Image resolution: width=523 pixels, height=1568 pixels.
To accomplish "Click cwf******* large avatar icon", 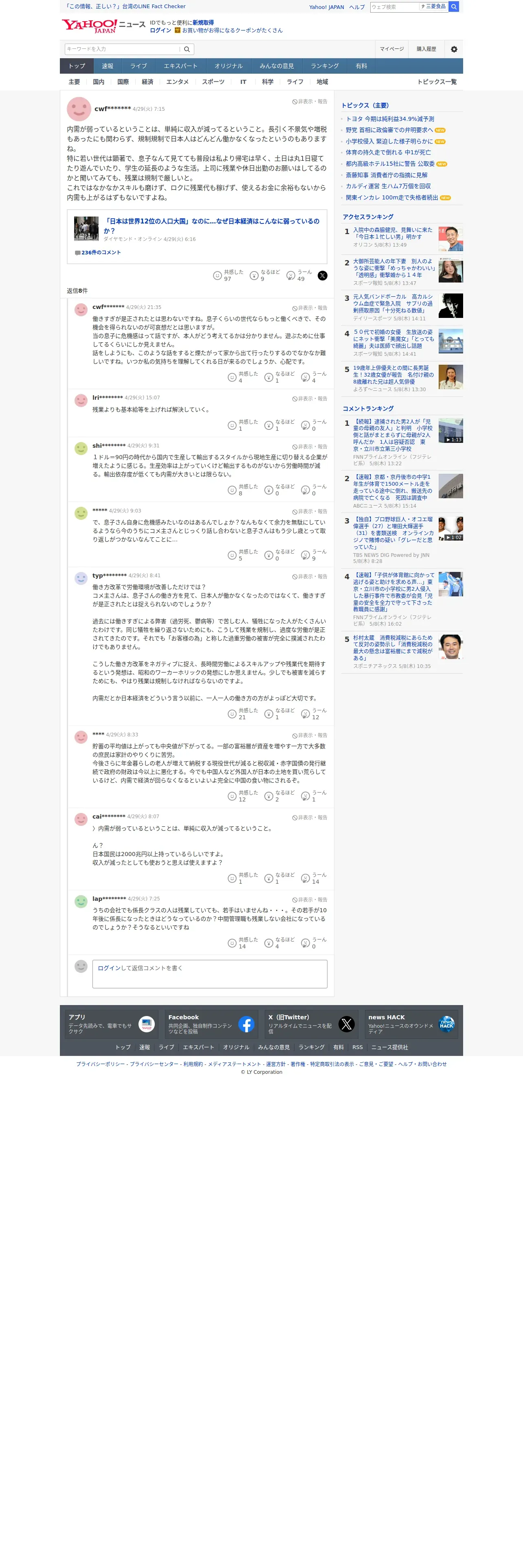I will [79, 109].
